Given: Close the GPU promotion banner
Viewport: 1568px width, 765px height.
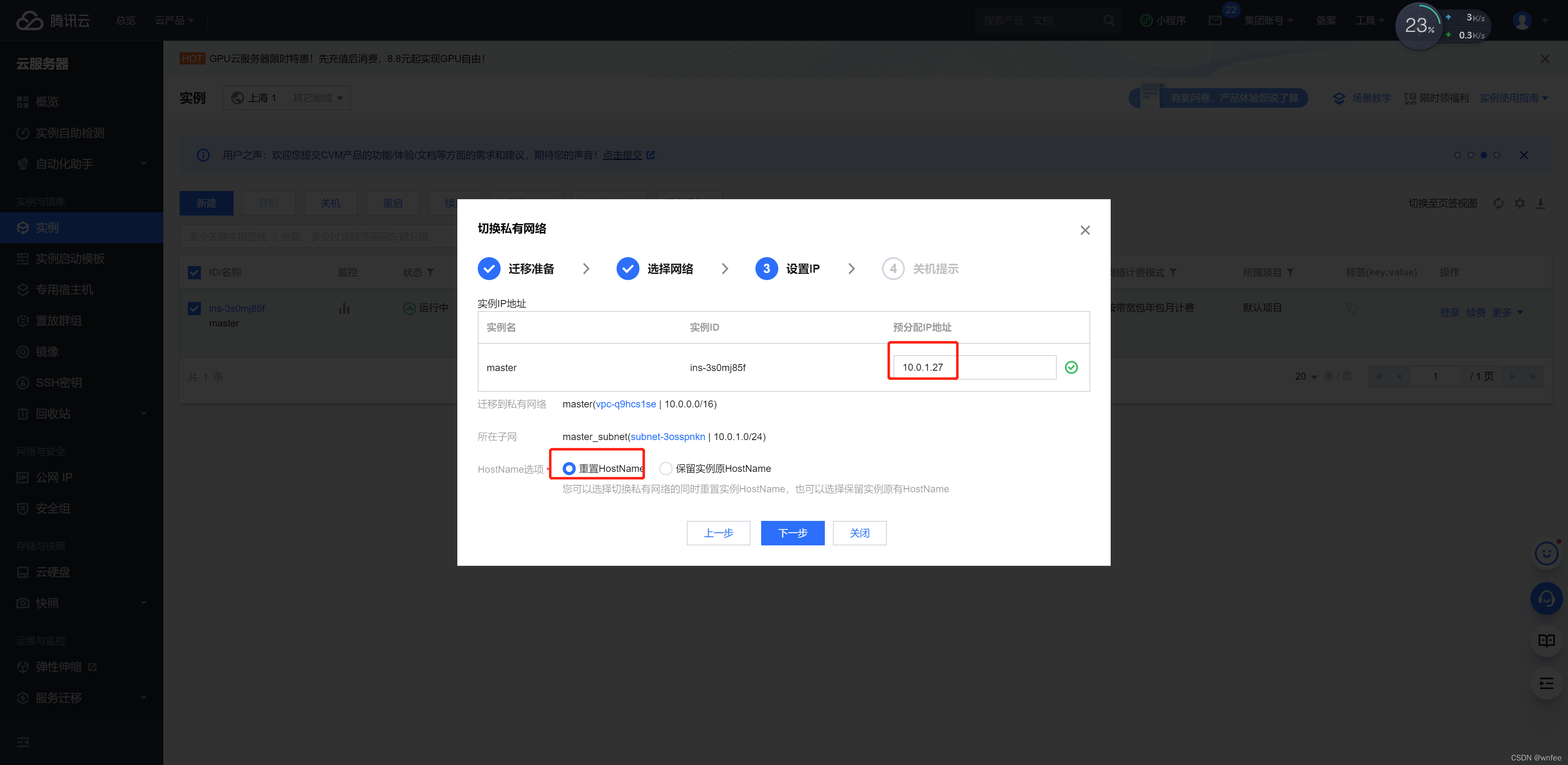Looking at the screenshot, I should pos(1545,59).
